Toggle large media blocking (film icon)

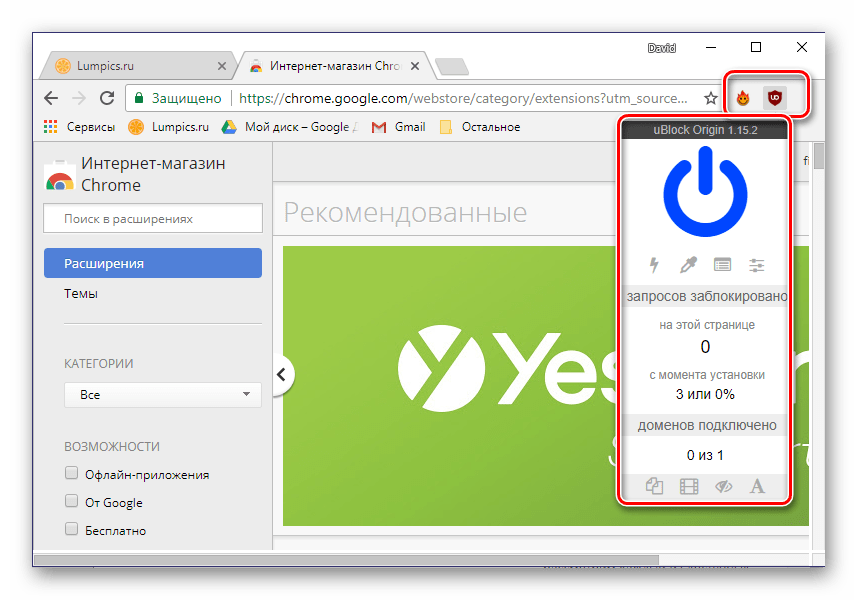(x=689, y=486)
